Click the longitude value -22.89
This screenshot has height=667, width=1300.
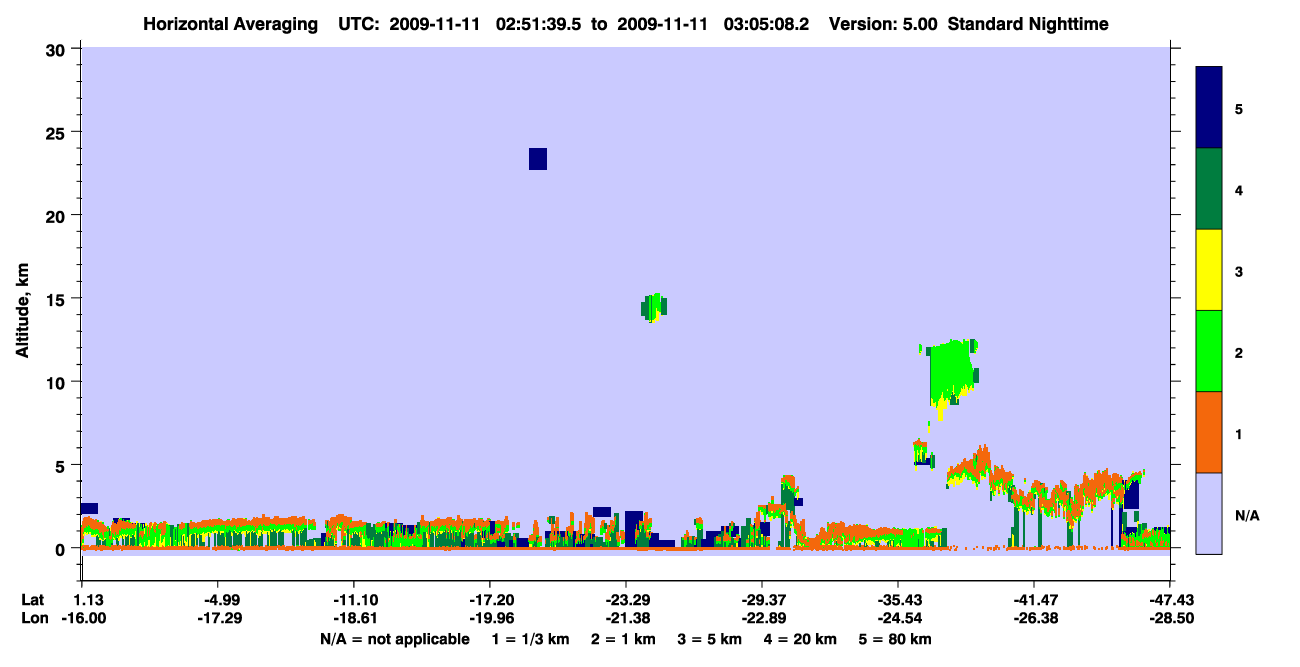[x=761, y=618]
